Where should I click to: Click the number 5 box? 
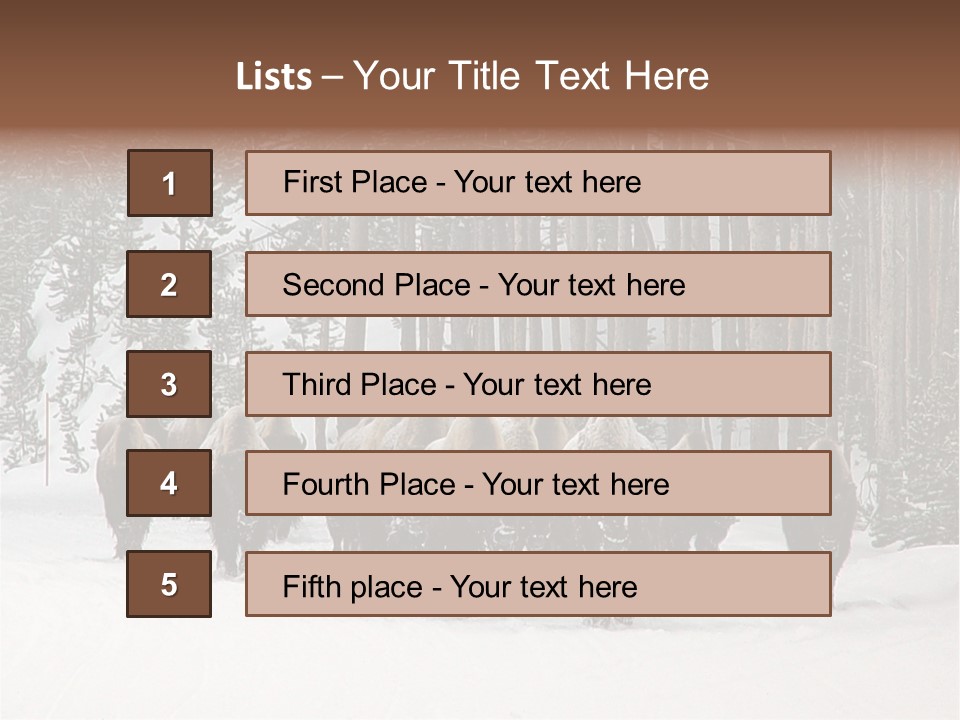[x=169, y=584]
